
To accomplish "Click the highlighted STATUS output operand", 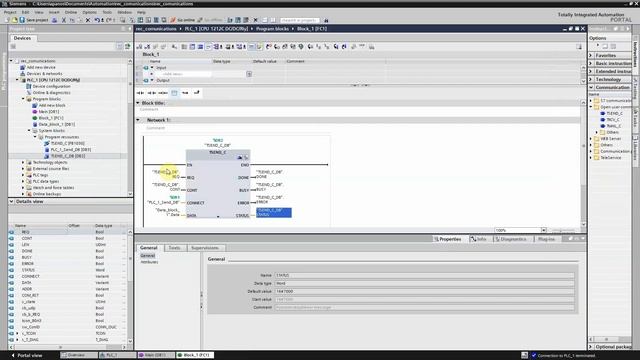I will tap(273, 212).
